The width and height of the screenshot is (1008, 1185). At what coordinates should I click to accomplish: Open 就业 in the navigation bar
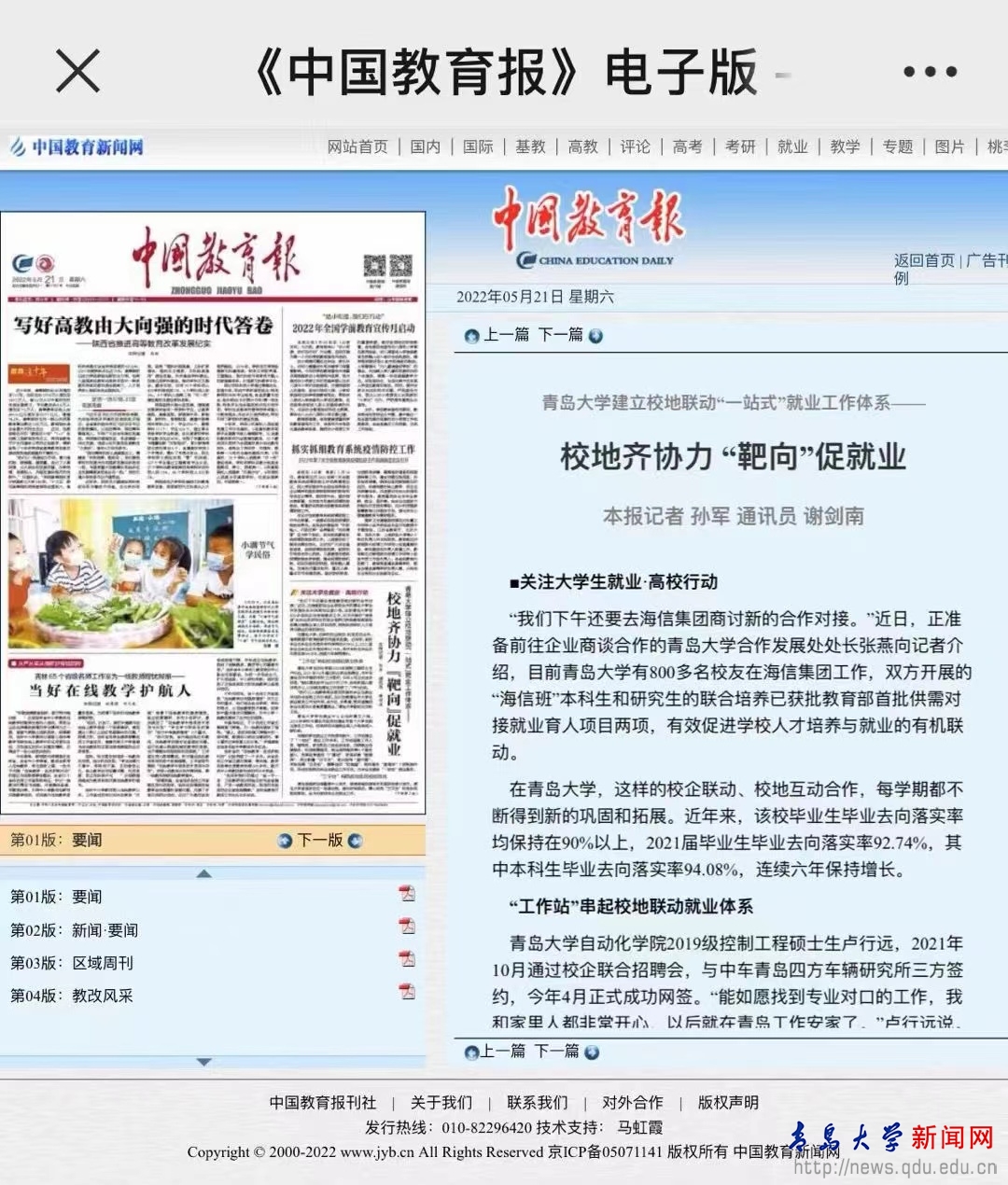click(791, 146)
